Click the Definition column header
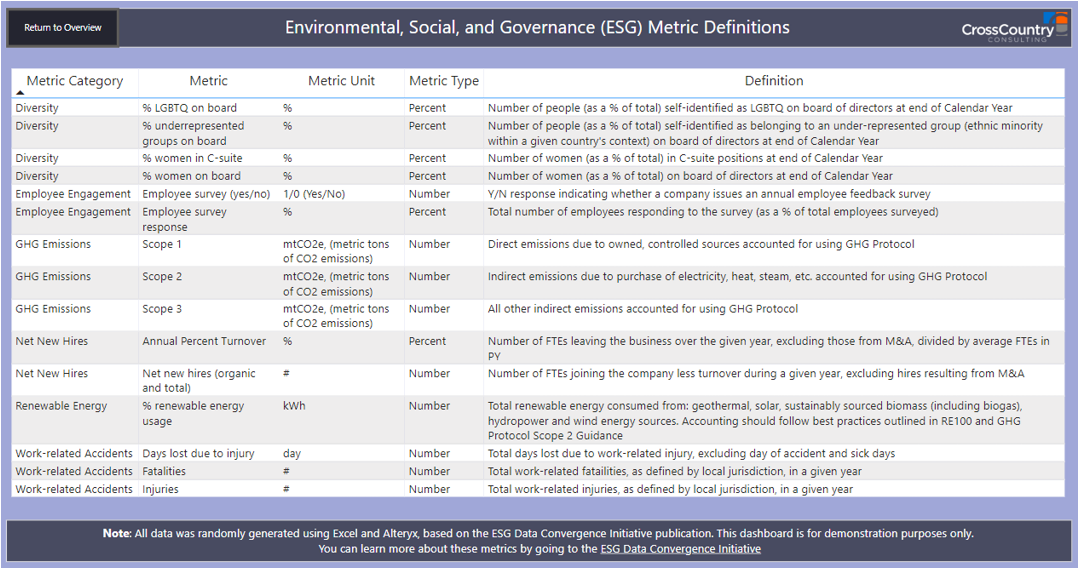1078x568 pixels. tap(773, 81)
